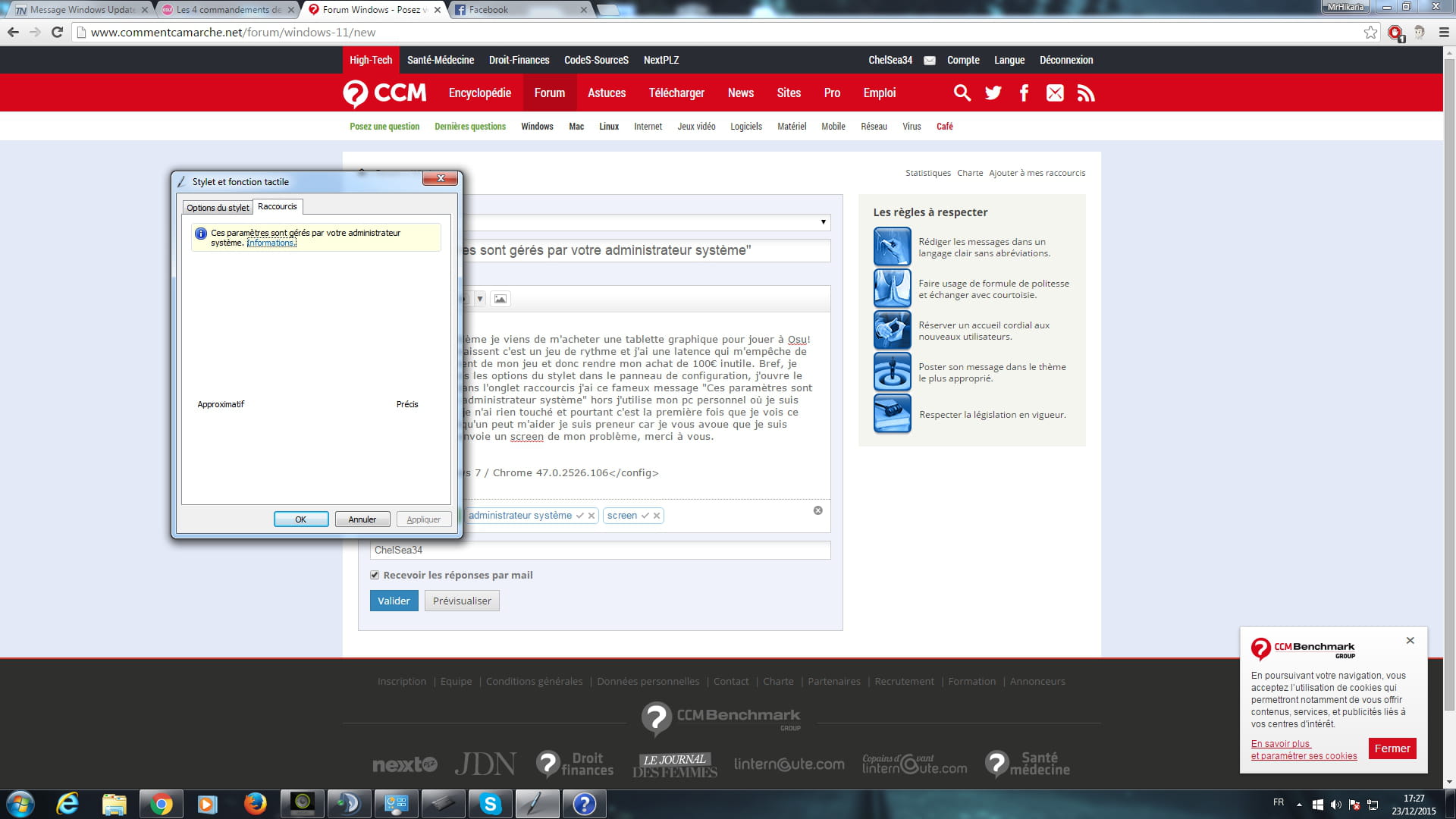Launch Skype from the taskbar

[x=491, y=804]
